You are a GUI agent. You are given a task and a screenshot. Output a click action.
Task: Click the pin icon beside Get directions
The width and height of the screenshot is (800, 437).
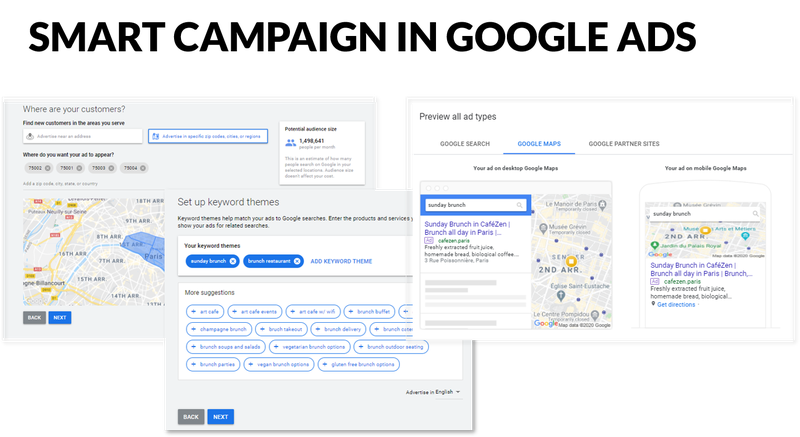(653, 304)
